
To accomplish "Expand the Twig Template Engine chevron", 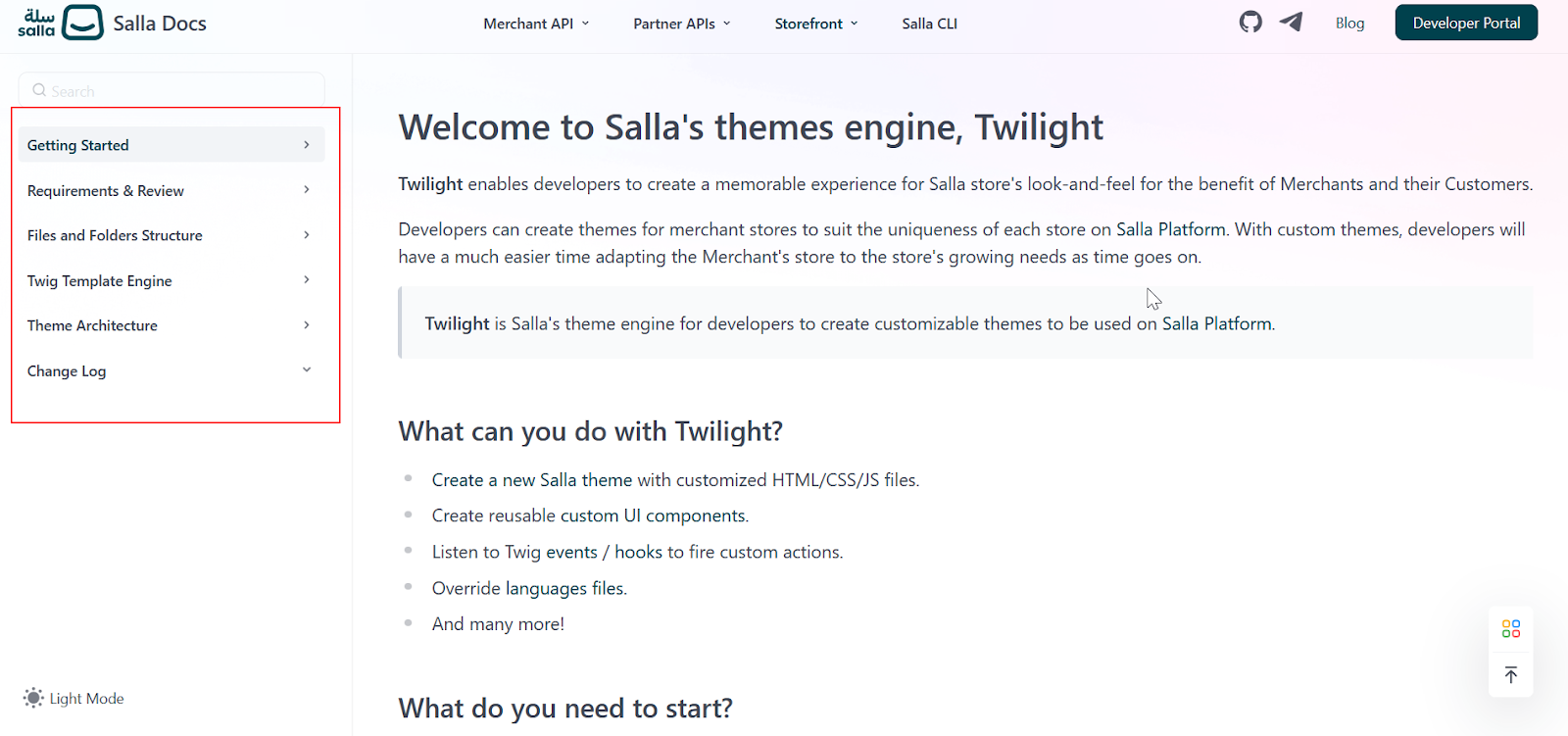I will [307, 280].
